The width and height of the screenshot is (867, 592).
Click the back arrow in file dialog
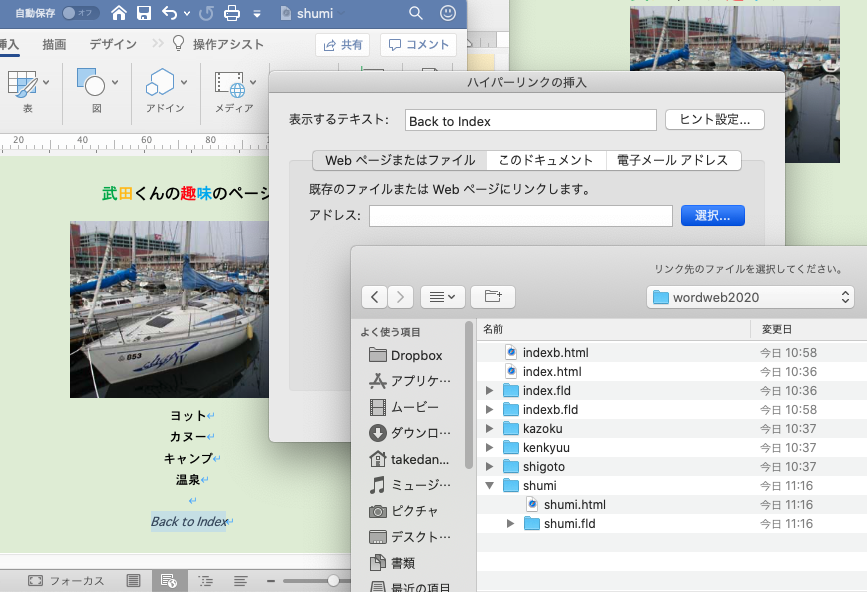[x=374, y=296]
